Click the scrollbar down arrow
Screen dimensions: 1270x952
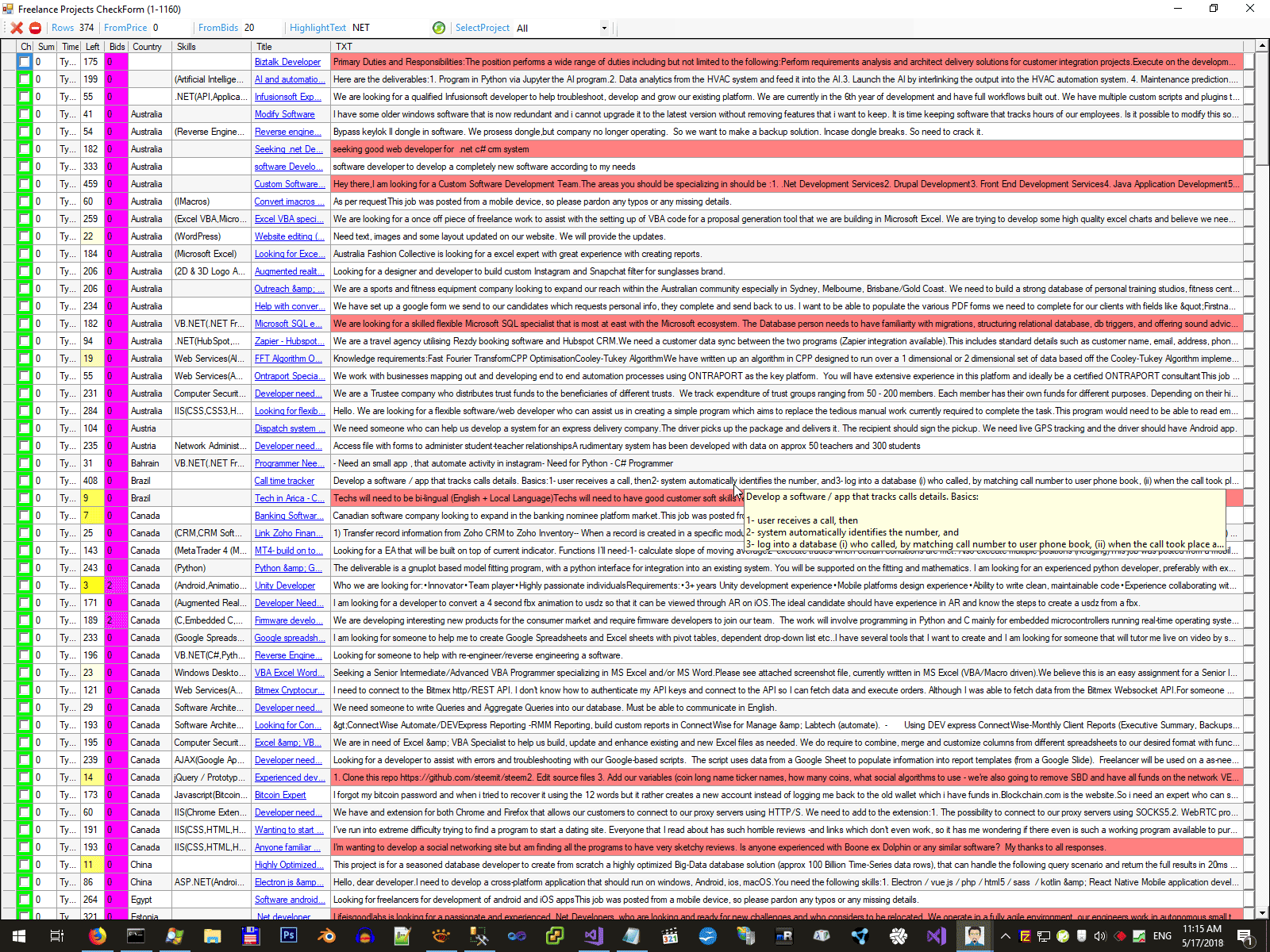point(1263,913)
